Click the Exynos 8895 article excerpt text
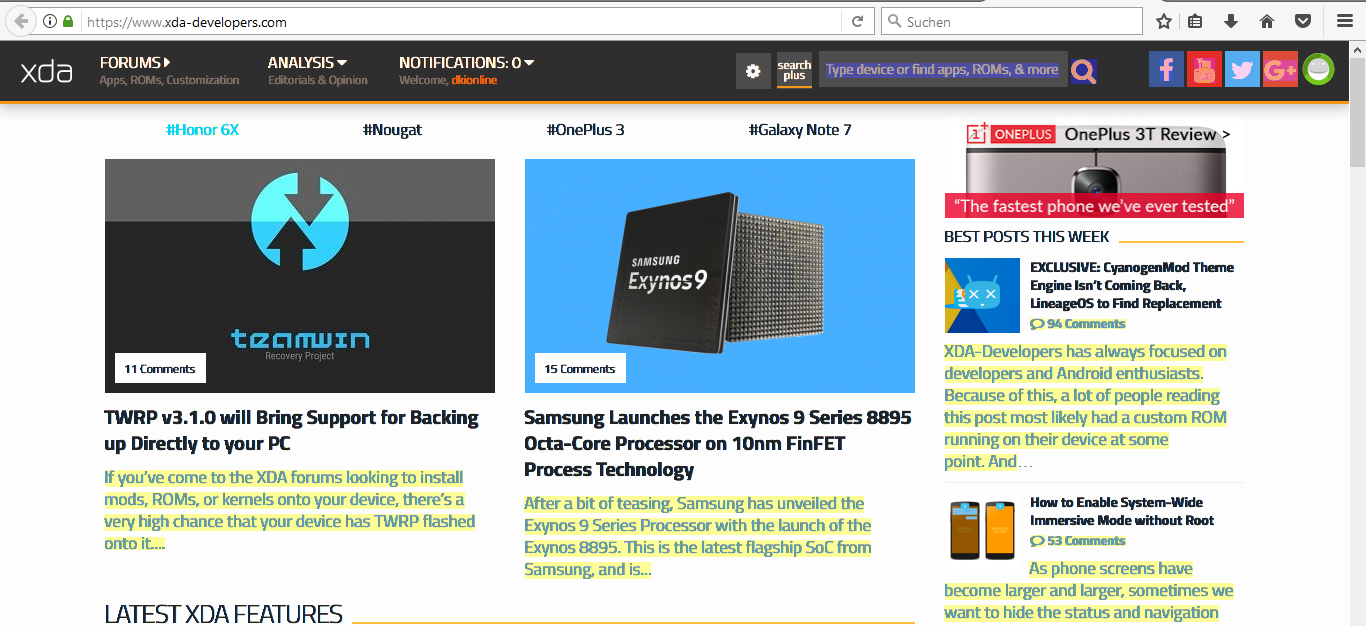Viewport: 1366px width, 626px height. pos(698,536)
